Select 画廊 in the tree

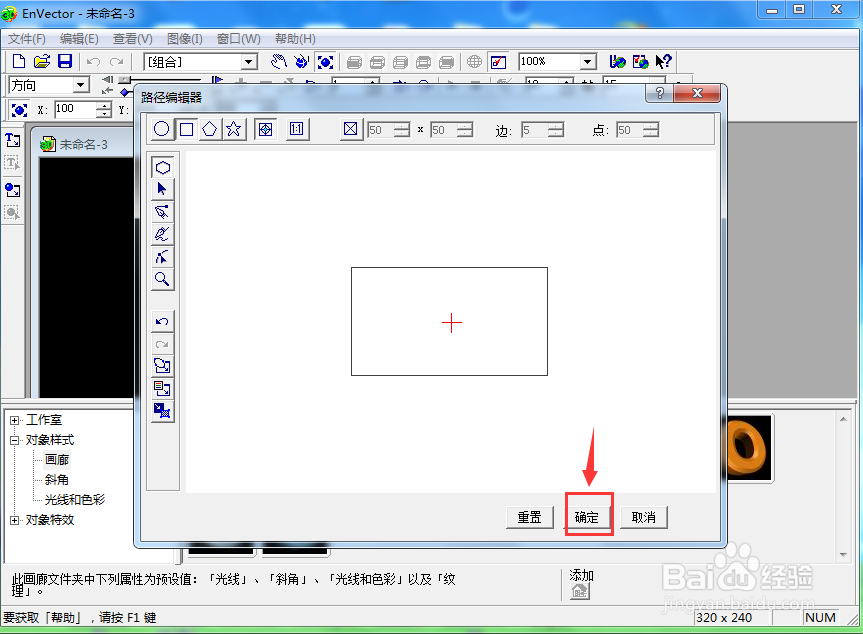tap(57, 460)
